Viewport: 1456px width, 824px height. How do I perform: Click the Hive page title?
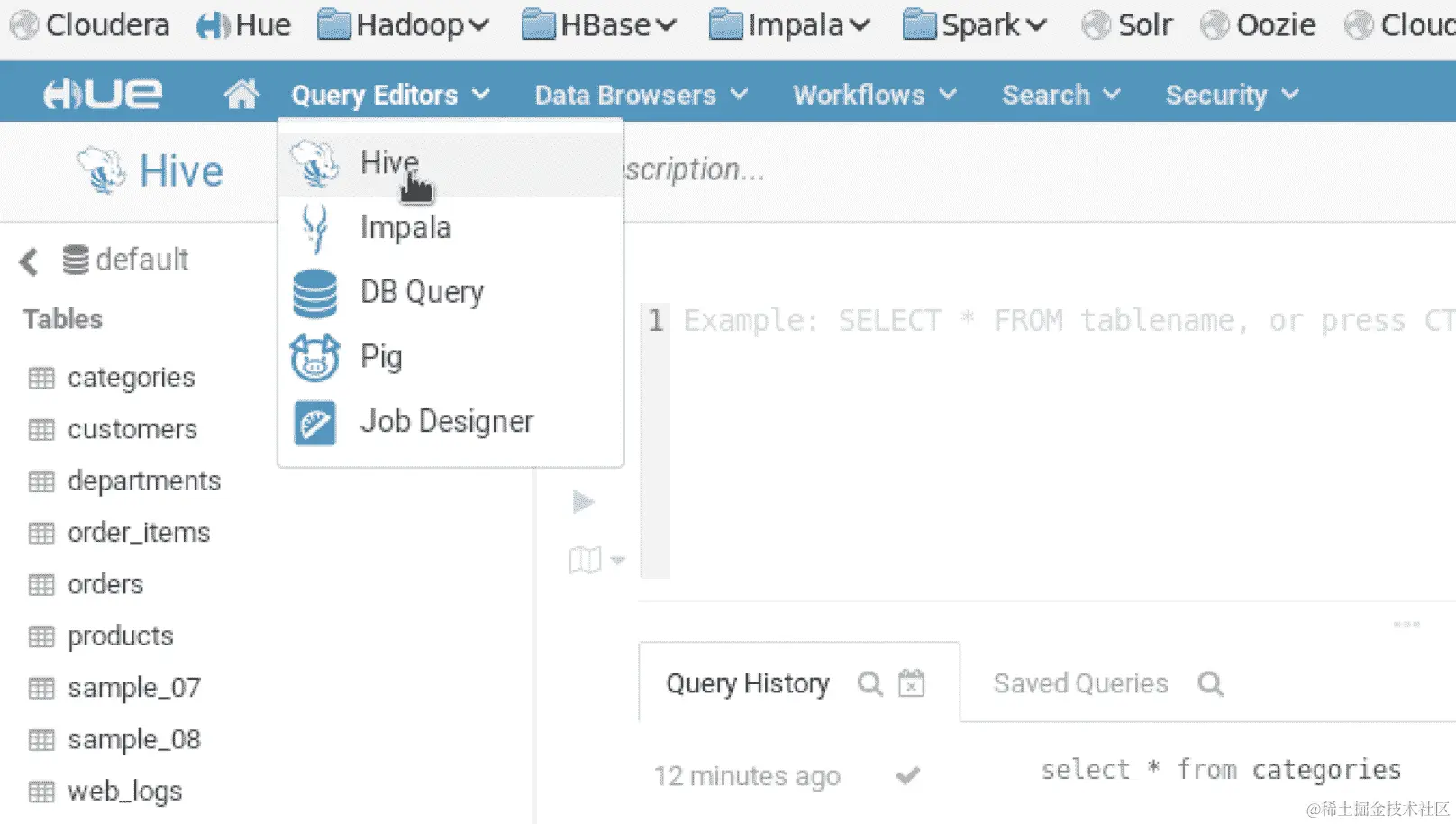pyautogui.click(x=181, y=171)
